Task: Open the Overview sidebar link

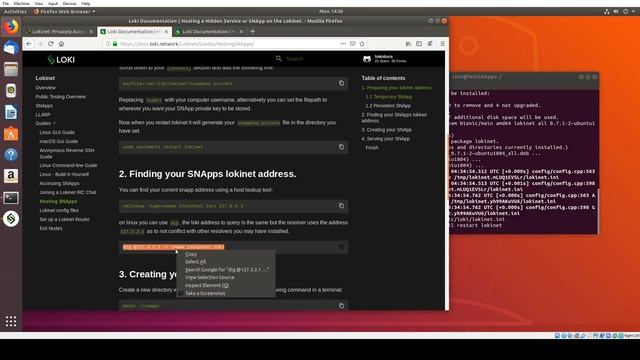Action: [45, 88]
